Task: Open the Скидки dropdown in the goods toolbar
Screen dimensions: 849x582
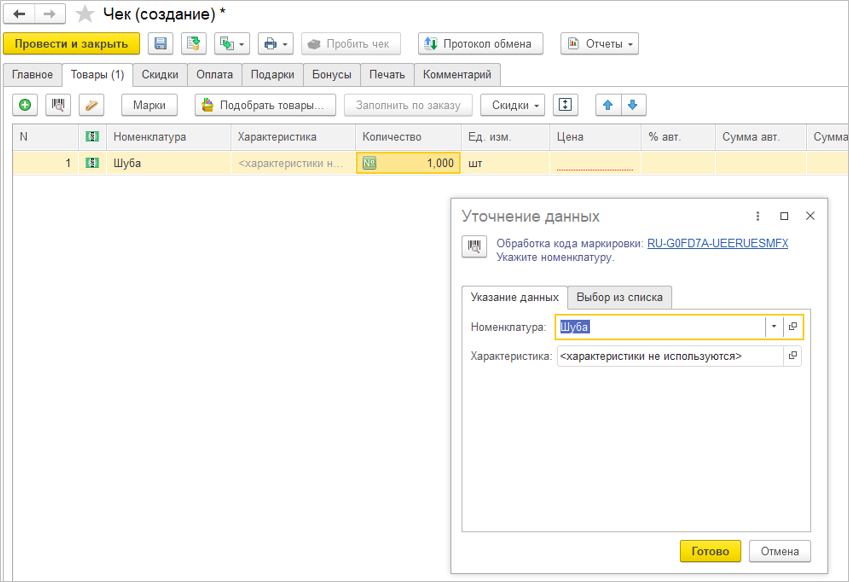Action: coord(512,105)
